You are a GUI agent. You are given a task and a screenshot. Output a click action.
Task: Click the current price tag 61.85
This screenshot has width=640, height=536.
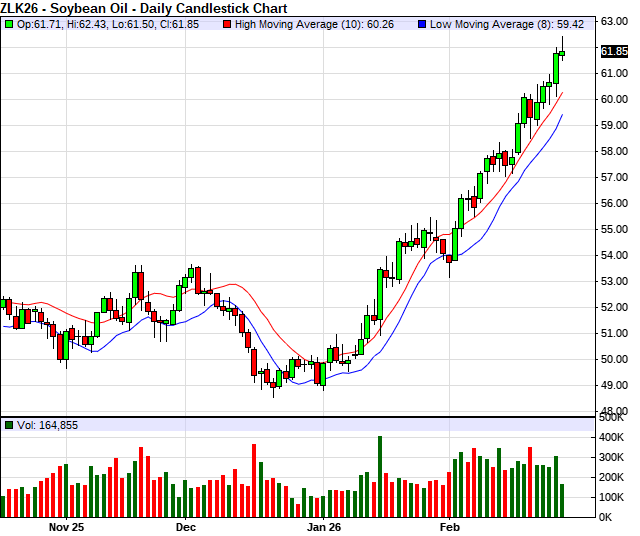614,51
